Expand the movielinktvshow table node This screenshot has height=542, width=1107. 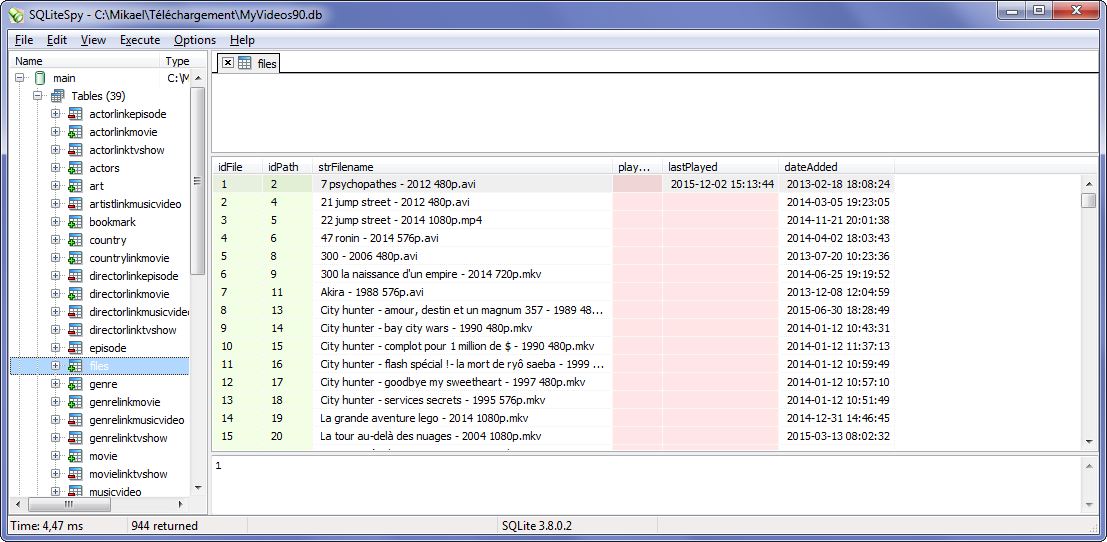coord(55,474)
